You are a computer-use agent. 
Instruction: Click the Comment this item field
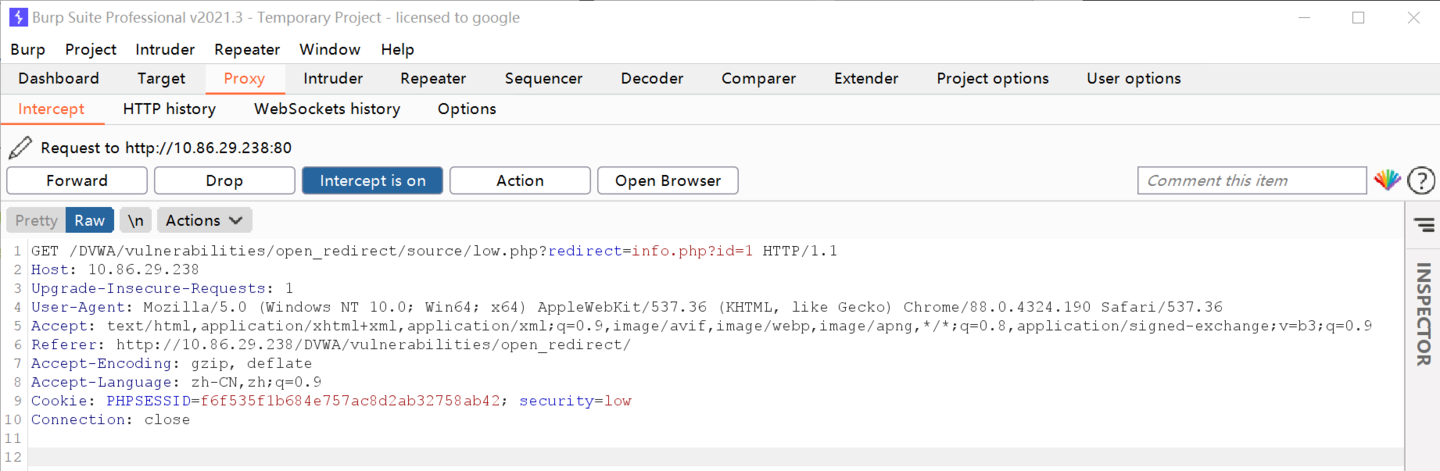1251,180
